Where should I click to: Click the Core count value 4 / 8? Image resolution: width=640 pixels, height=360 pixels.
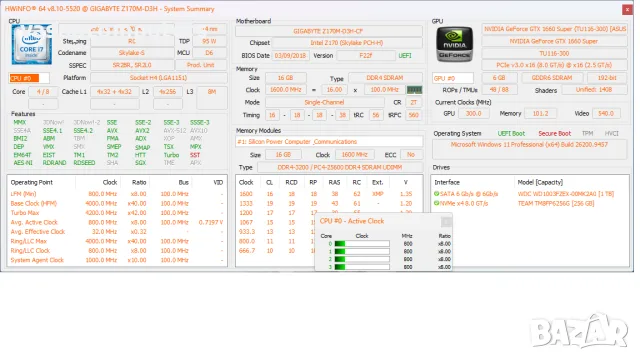point(43,92)
